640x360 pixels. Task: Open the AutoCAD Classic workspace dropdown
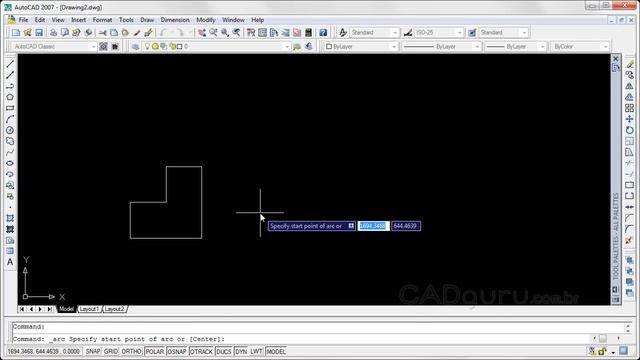93,47
